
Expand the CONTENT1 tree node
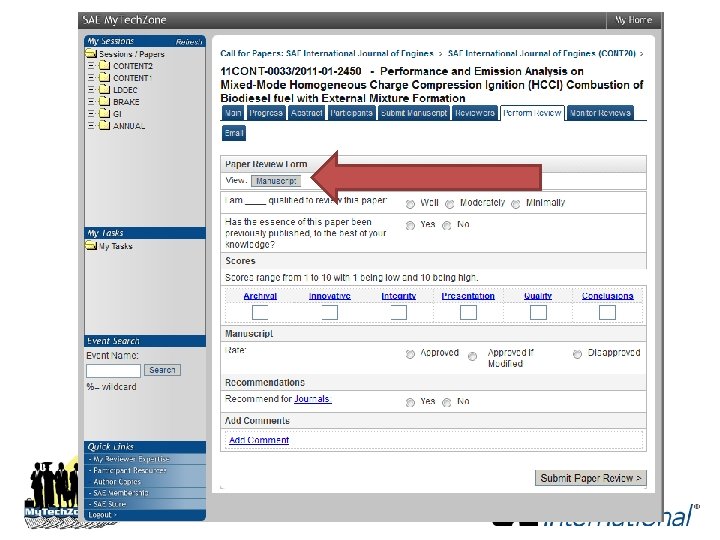point(91,78)
